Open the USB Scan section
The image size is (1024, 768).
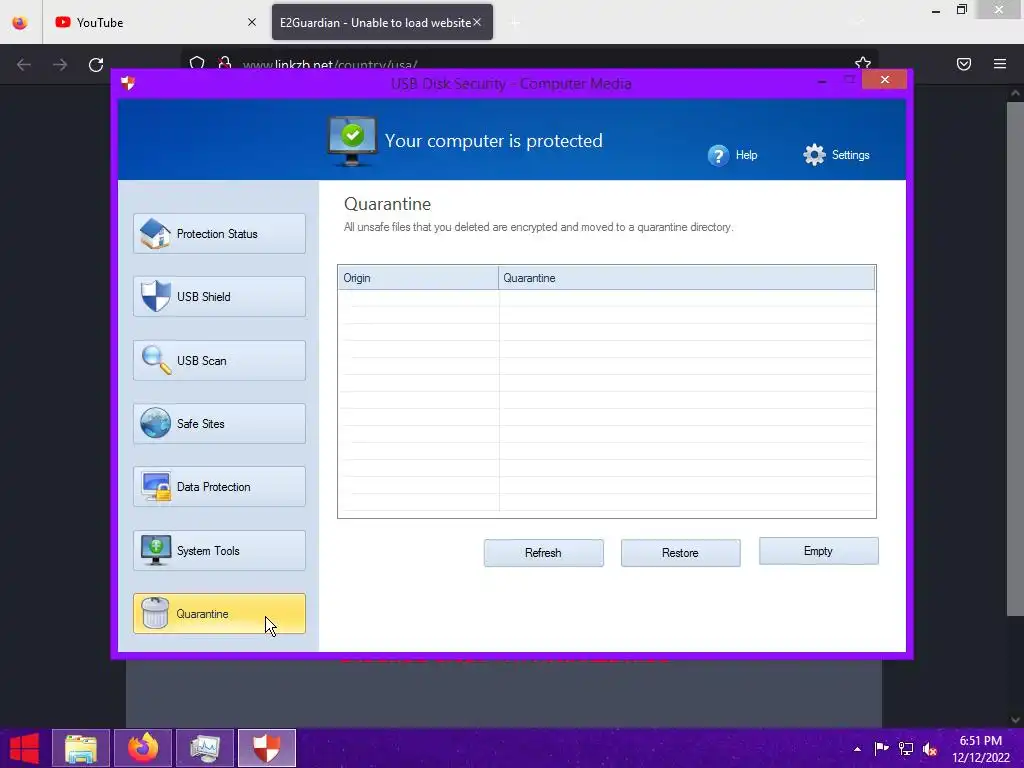[x=219, y=360]
